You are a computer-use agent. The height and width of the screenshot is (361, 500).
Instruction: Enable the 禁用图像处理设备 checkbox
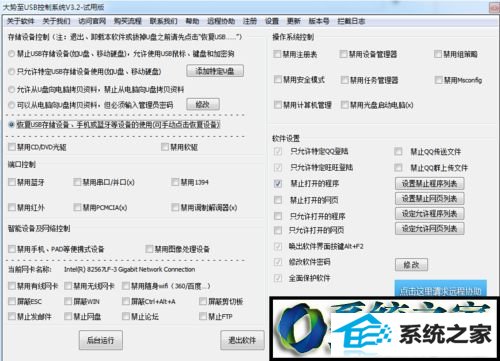click(x=149, y=249)
